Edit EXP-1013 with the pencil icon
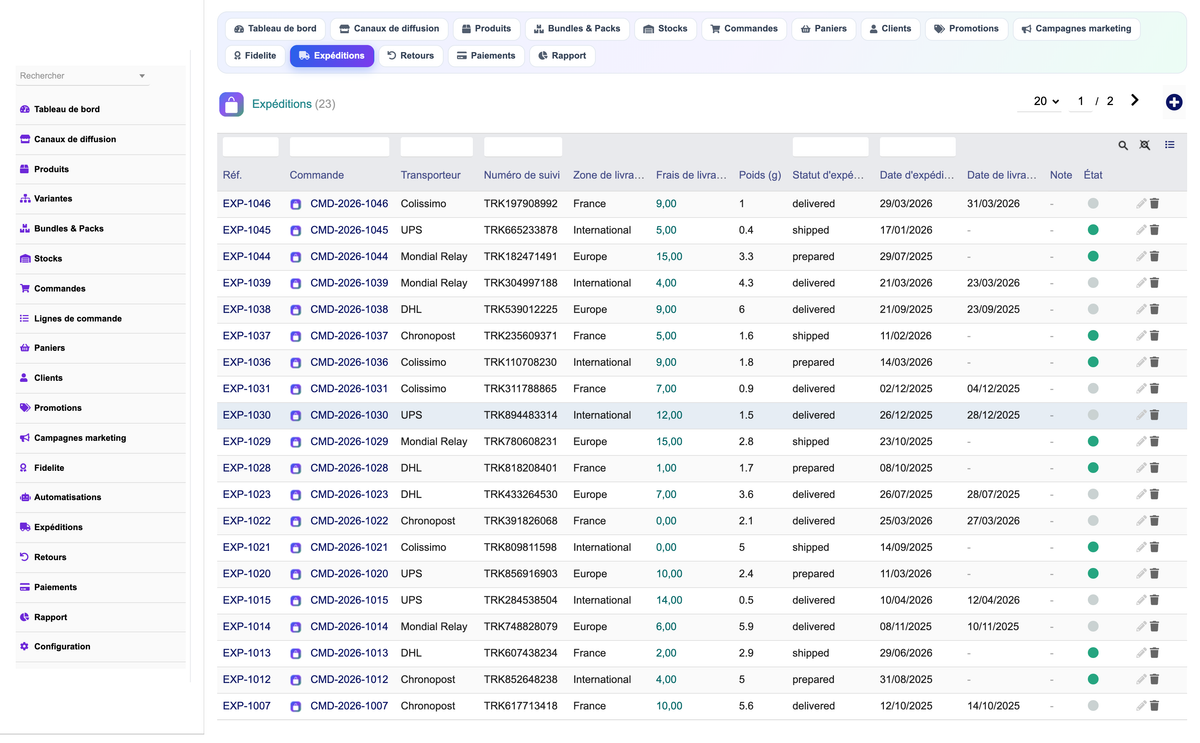Viewport: 1200px width, 743px height. point(1141,653)
